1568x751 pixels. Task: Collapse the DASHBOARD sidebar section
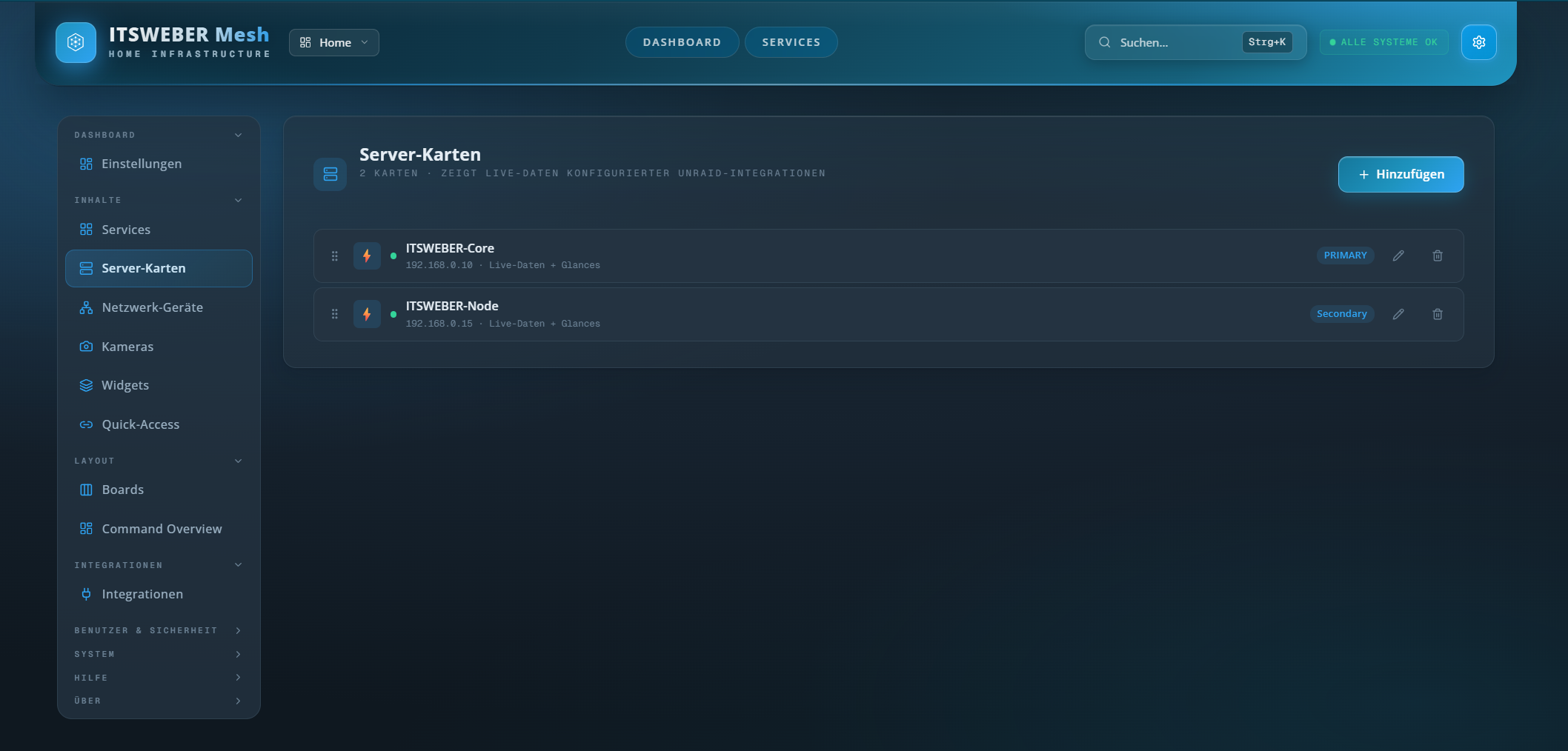(159, 135)
